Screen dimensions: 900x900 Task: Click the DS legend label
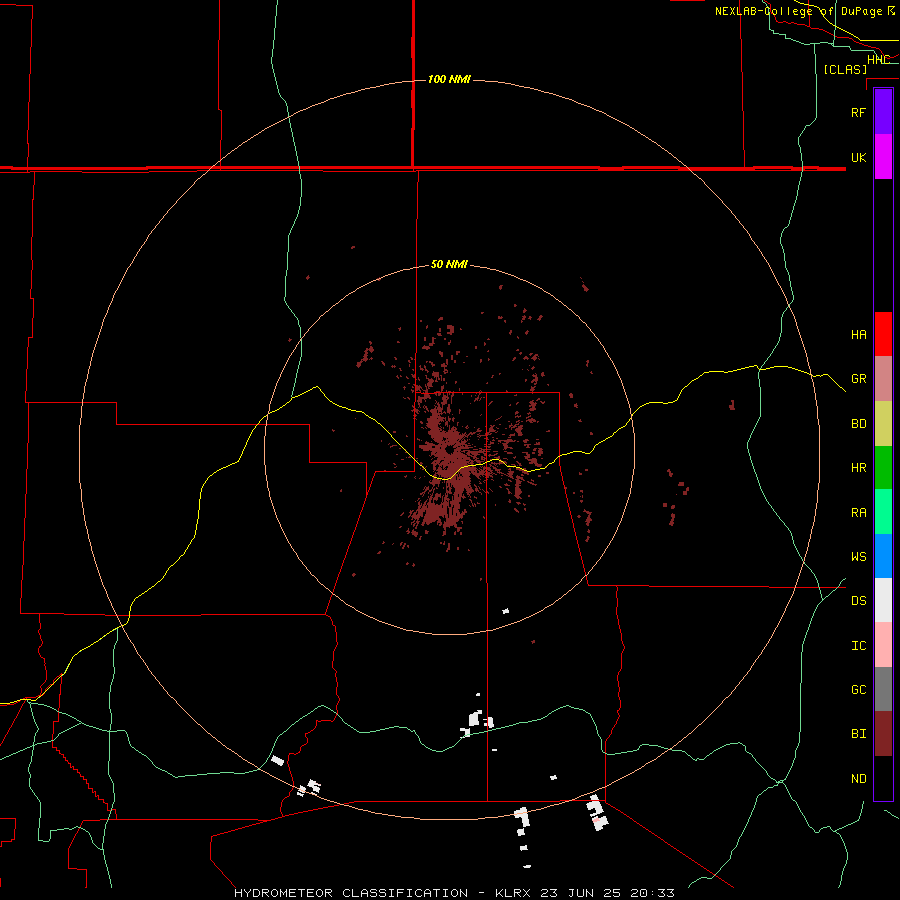coord(858,601)
